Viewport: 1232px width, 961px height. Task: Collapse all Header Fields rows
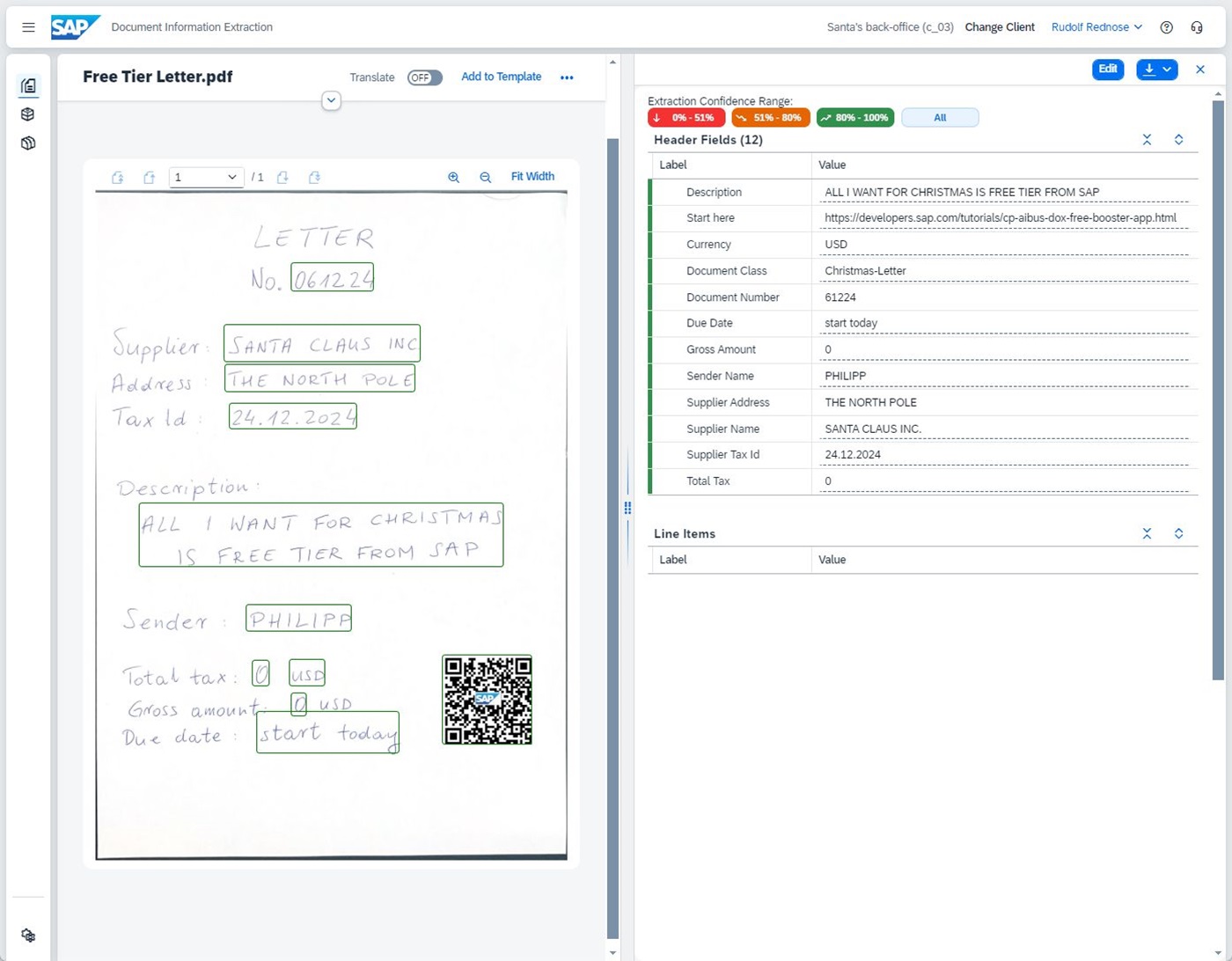click(1148, 140)
